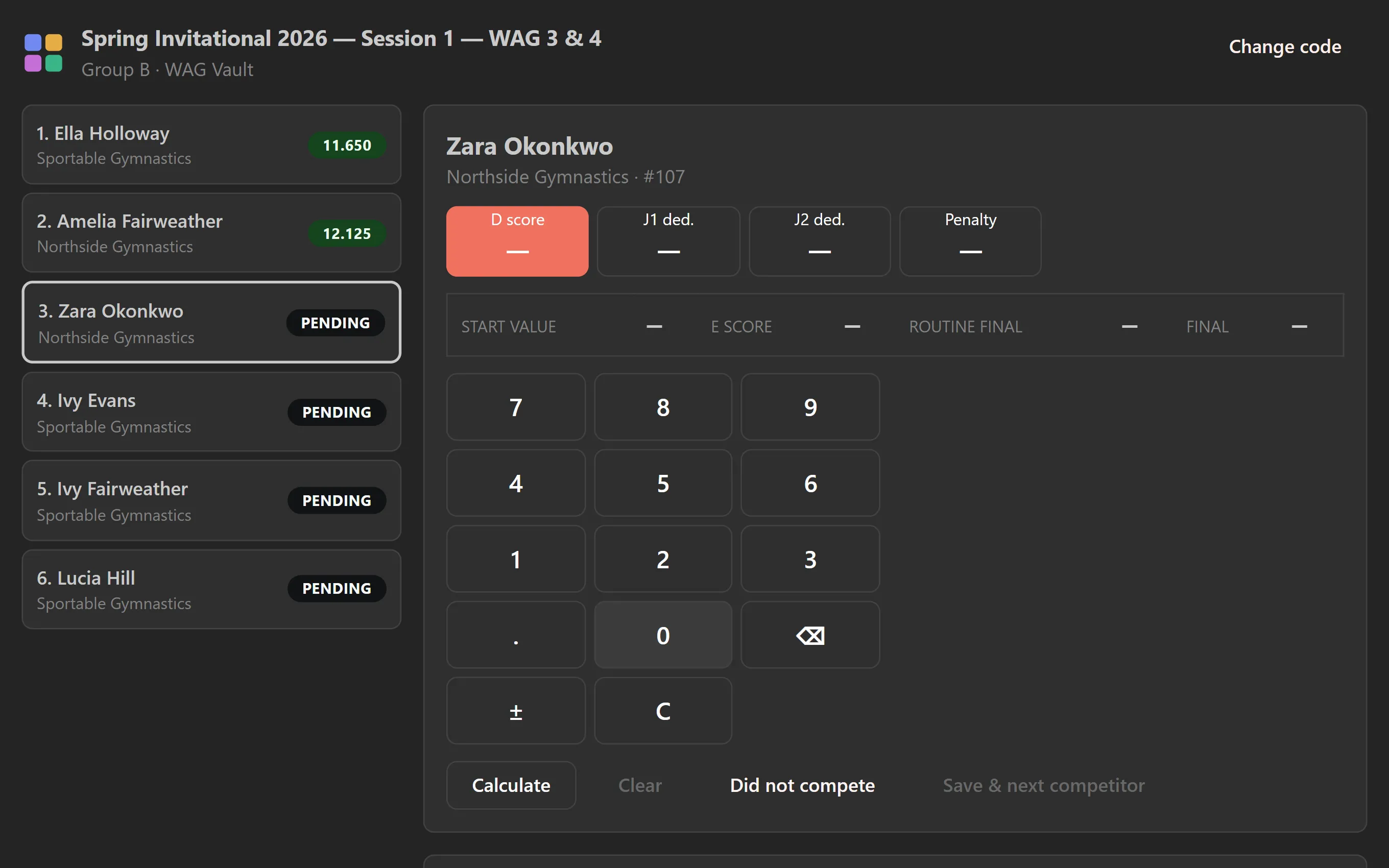Image resolution: width=1389 pixels, height=868 pixels.
Task: Select the J1 ded. field
Action: pos(668,241)
